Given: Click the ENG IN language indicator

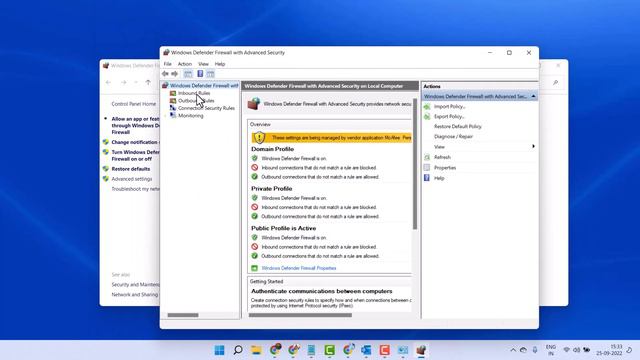Looking at the screenshot, I should [x=551, y=350].
